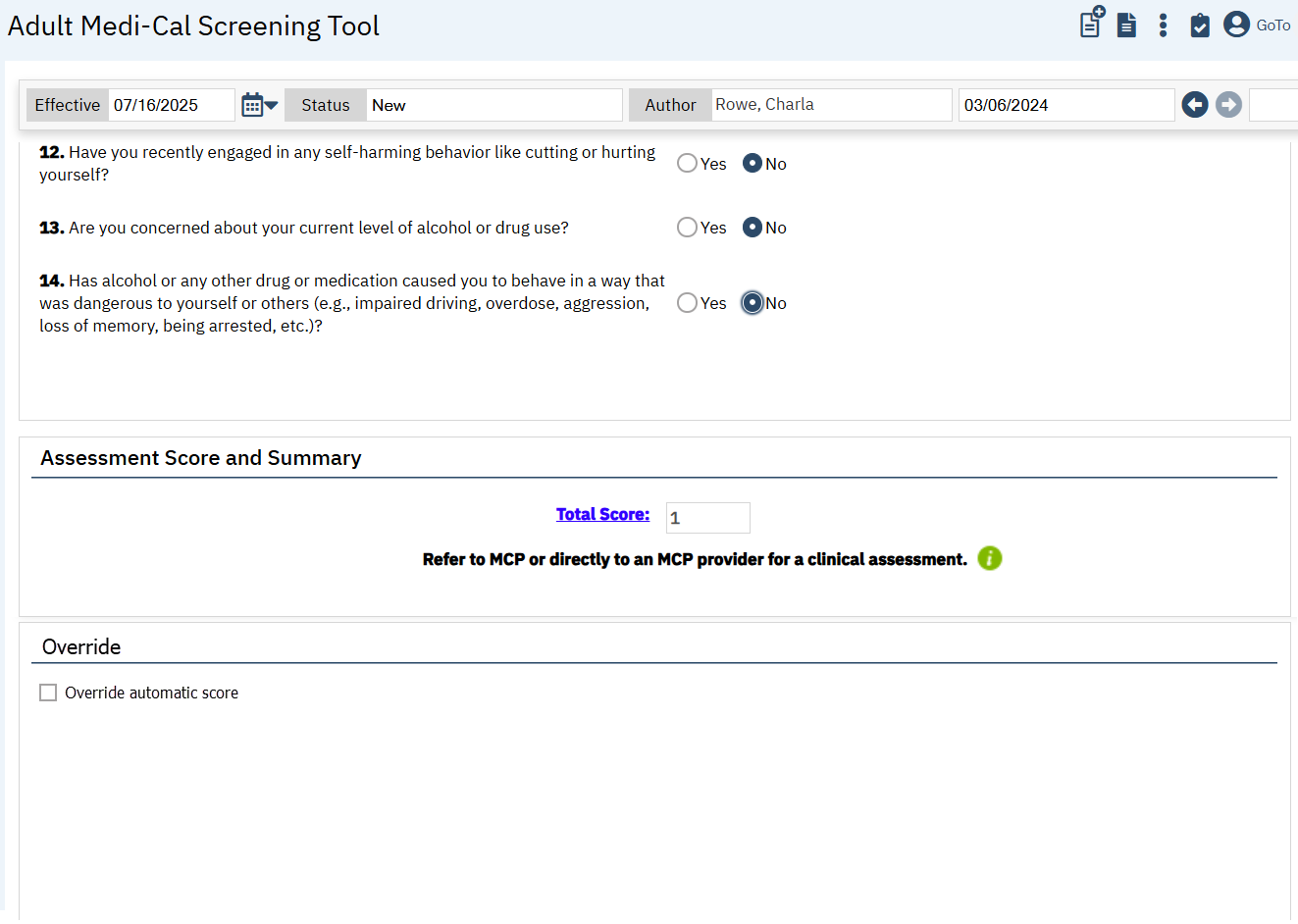This screenshot has height=924, width=1298.
Task: Click the Effective date field
Action: [x=171, y=105]
